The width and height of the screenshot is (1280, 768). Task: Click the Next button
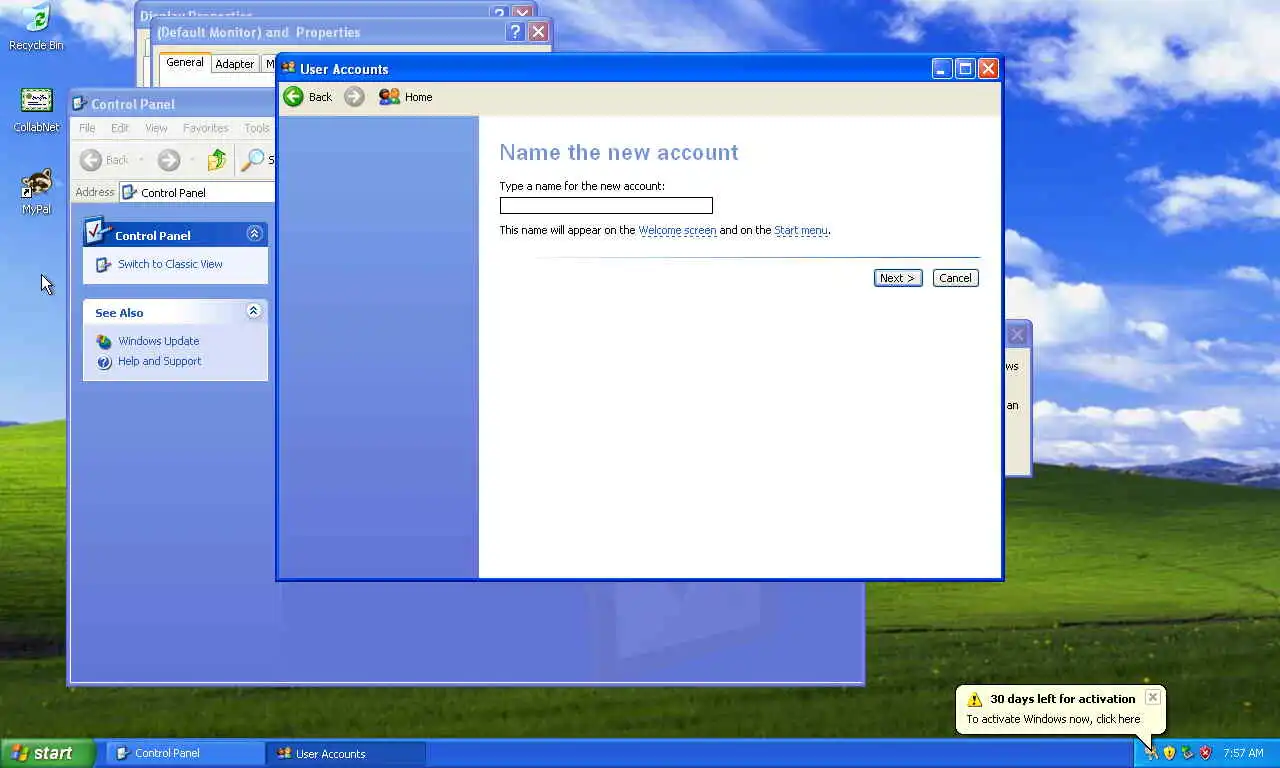coord(898,278)
